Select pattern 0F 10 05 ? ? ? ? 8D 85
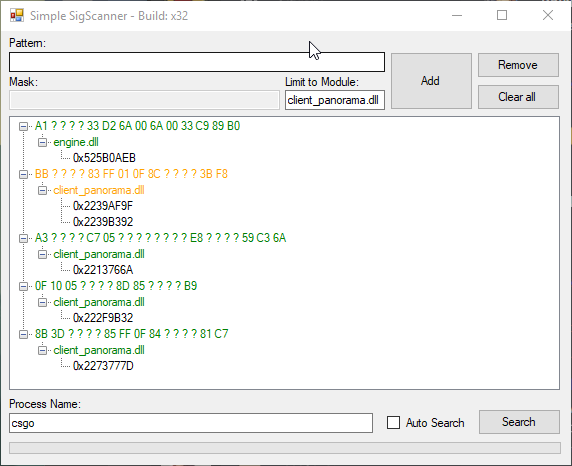This screenshot has height=466, width=572. tap(116, 286)
